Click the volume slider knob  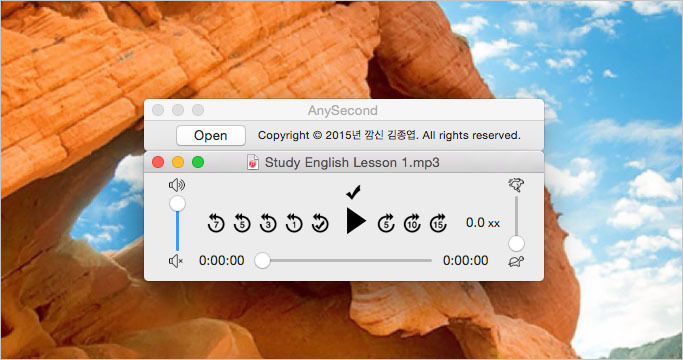coord(177,204)
